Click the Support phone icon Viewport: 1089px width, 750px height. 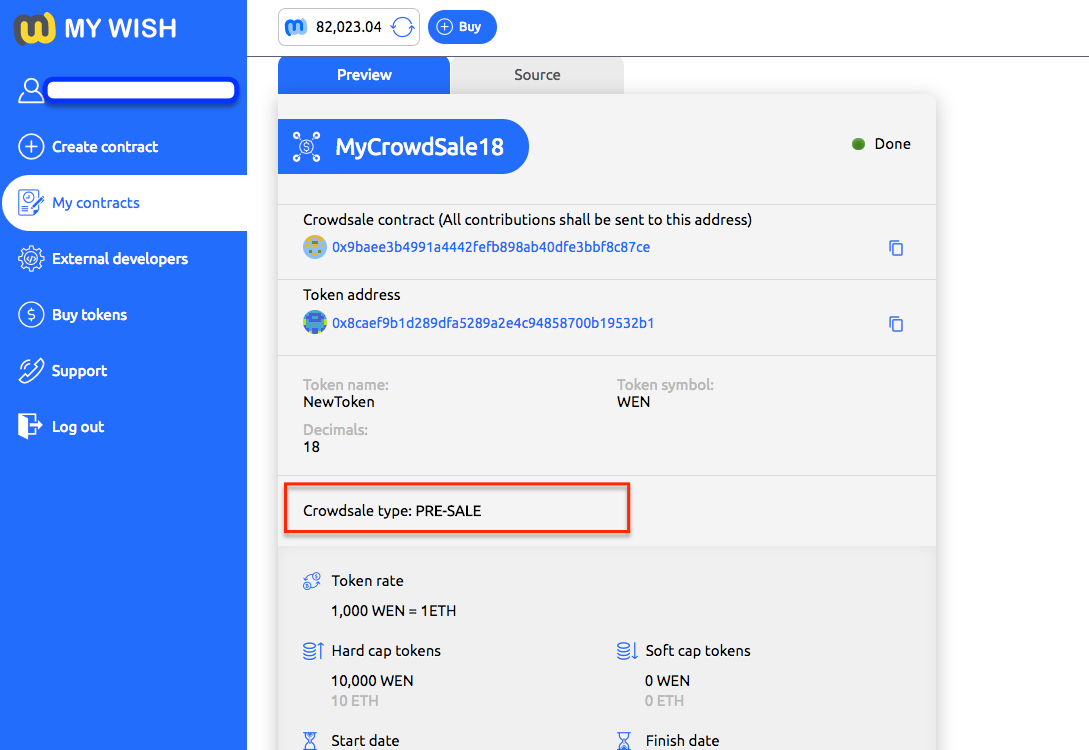coord(31,370)
